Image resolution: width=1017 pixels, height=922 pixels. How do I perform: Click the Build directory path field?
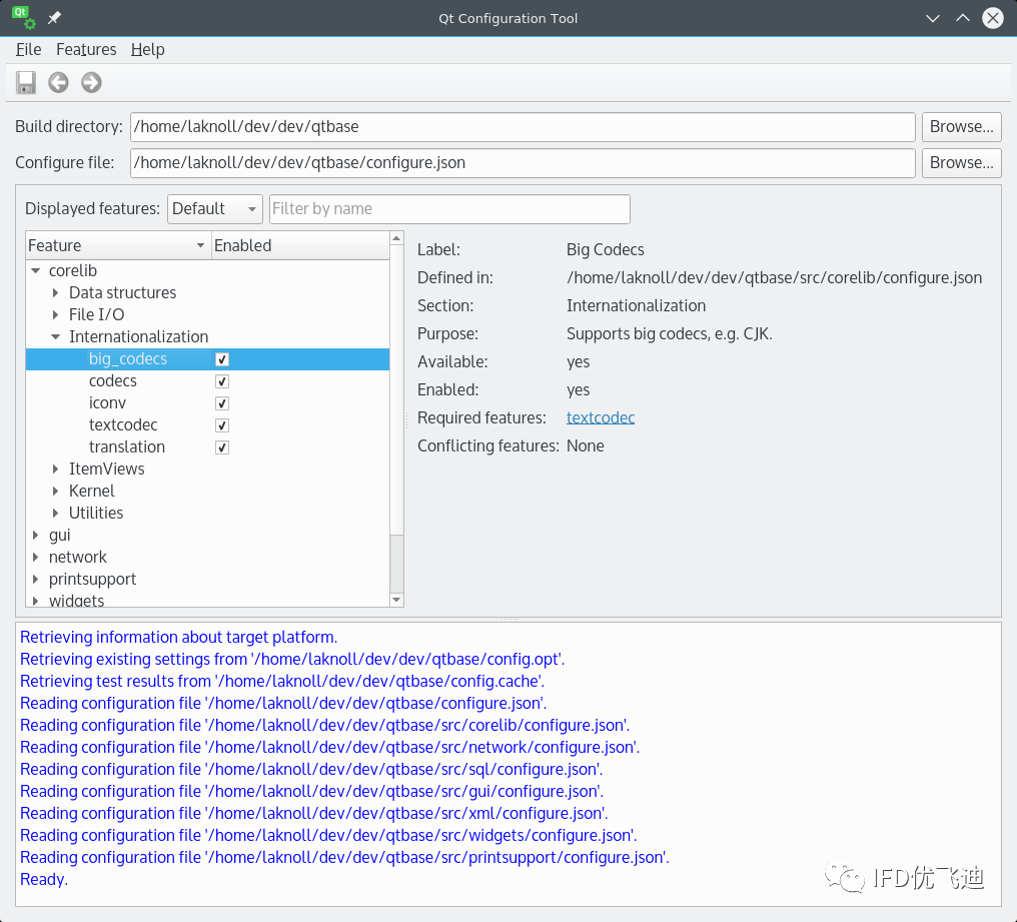click(522, 126)
